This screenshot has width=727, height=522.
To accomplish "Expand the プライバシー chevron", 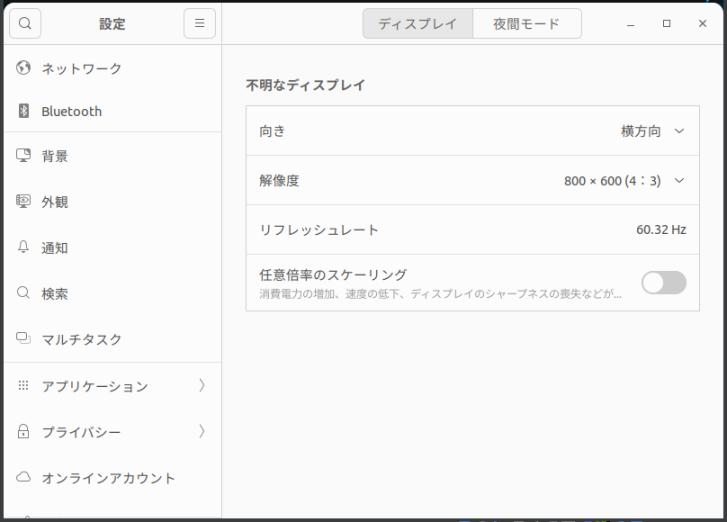I will pyautogui.click(x=202, y=431).
